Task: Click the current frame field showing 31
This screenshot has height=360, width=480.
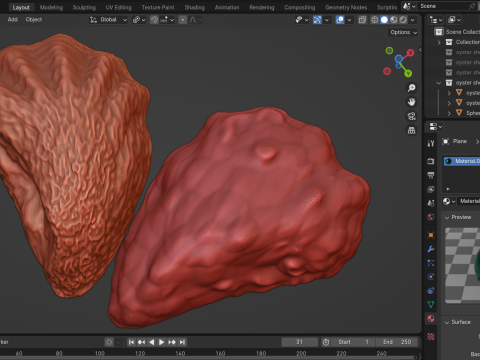Action: pos(300,342)
